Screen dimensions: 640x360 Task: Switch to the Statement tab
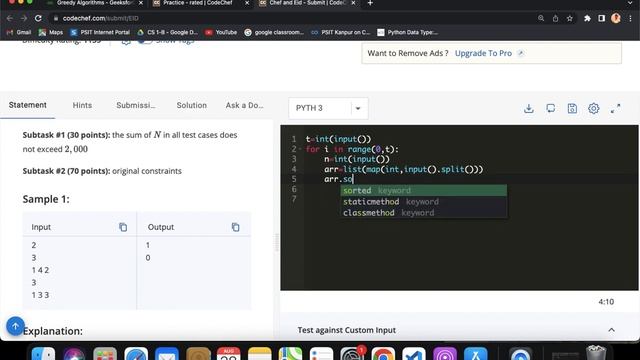28,105
